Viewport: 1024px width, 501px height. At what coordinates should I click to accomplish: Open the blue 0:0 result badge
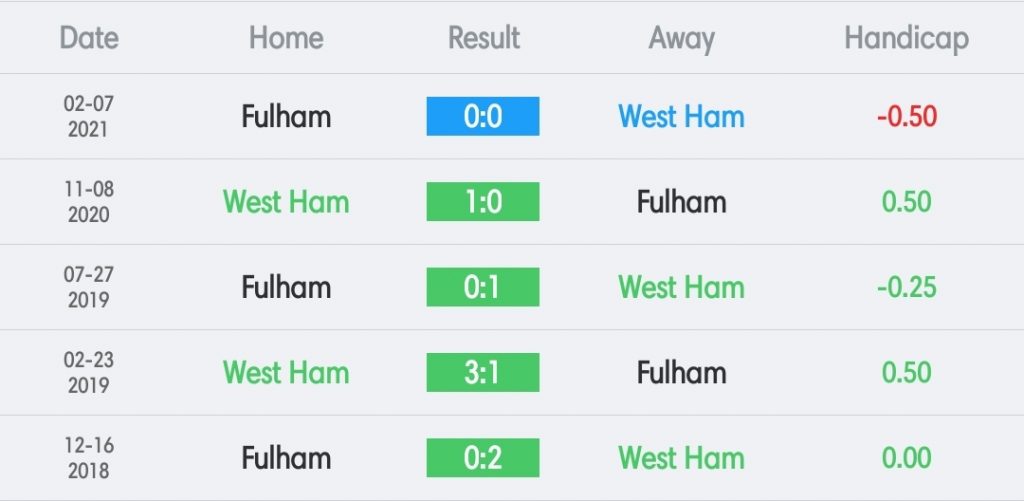(483, 116)
